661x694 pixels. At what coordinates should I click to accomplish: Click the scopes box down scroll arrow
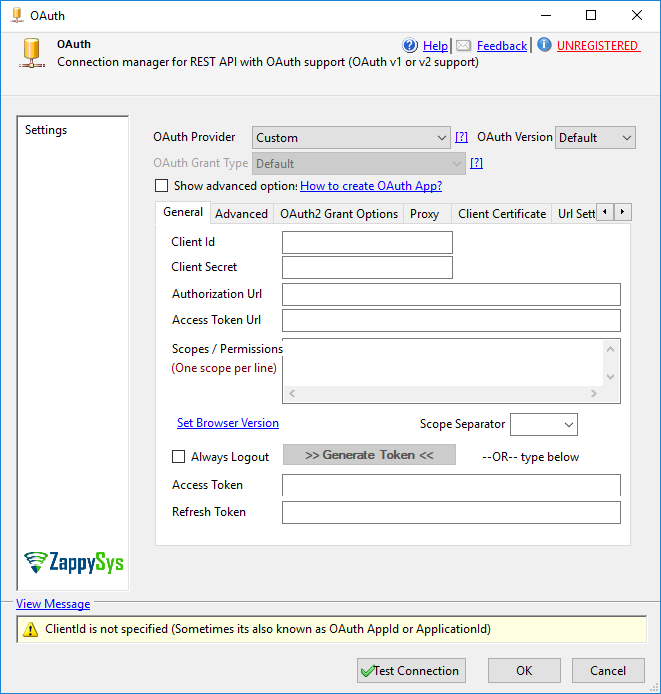click(x=611, y=377)
